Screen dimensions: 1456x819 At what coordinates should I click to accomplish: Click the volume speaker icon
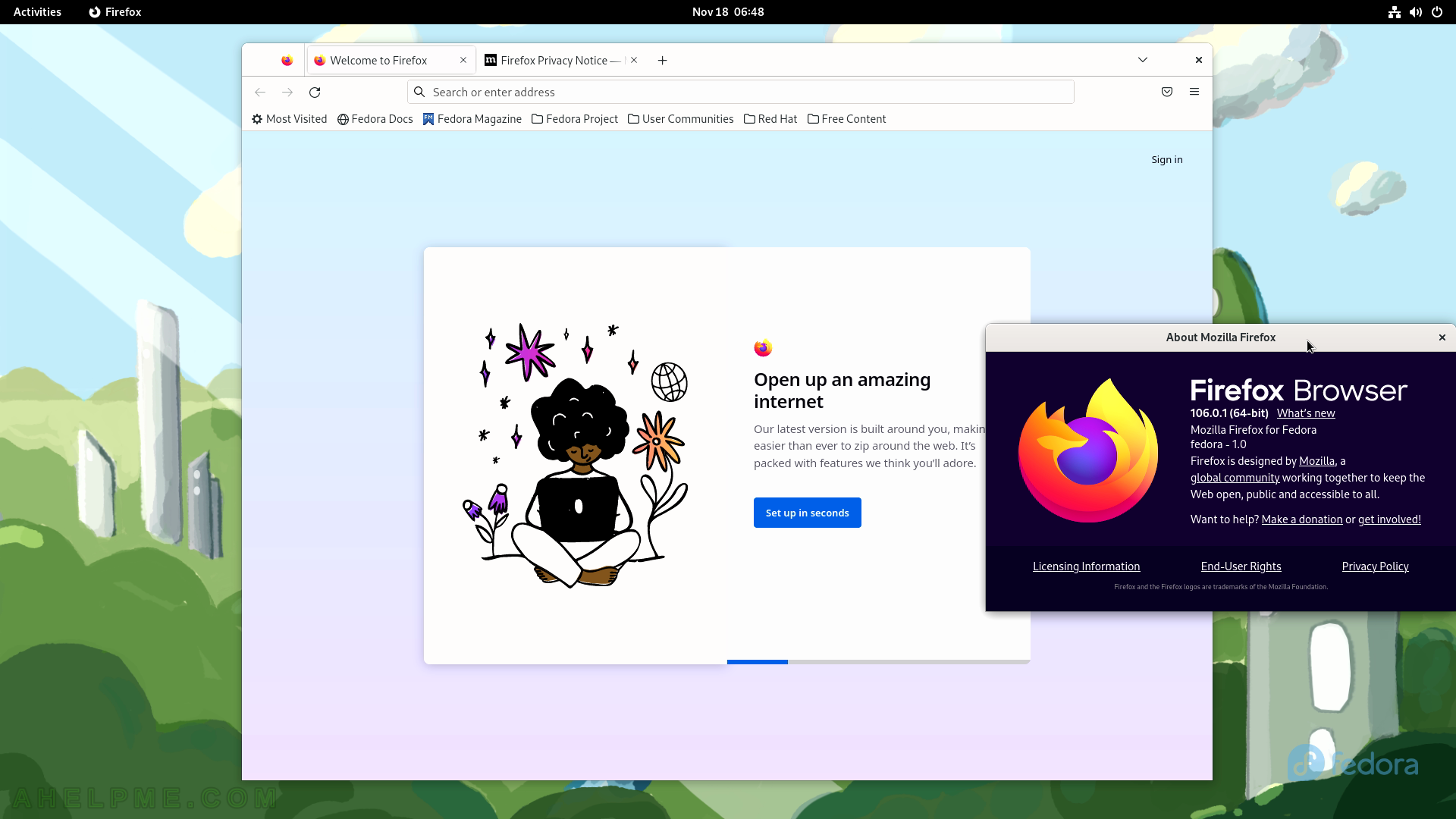[x=1416, y=12]
